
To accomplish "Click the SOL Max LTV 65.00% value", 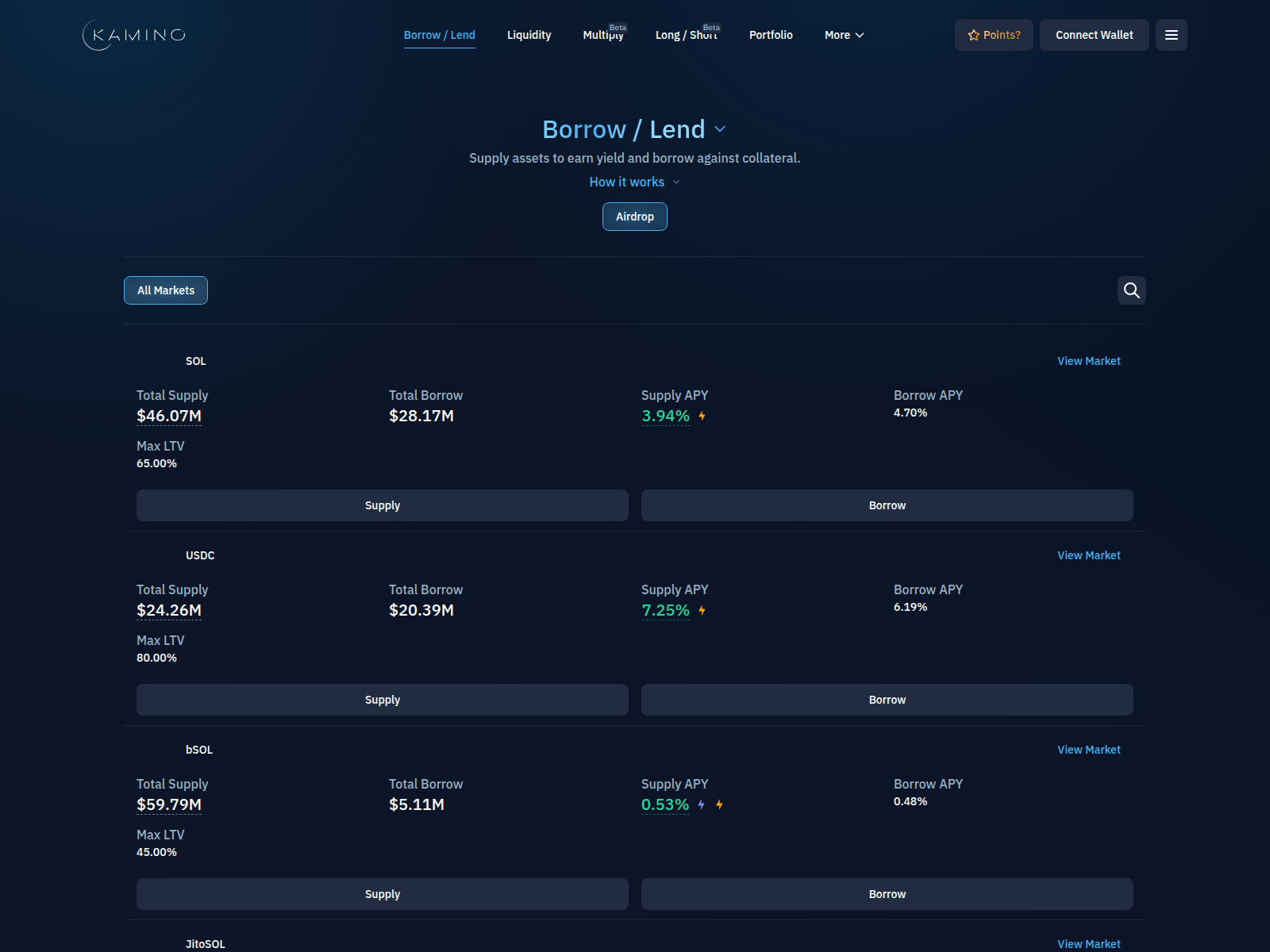I will click(x=156, y=463).
